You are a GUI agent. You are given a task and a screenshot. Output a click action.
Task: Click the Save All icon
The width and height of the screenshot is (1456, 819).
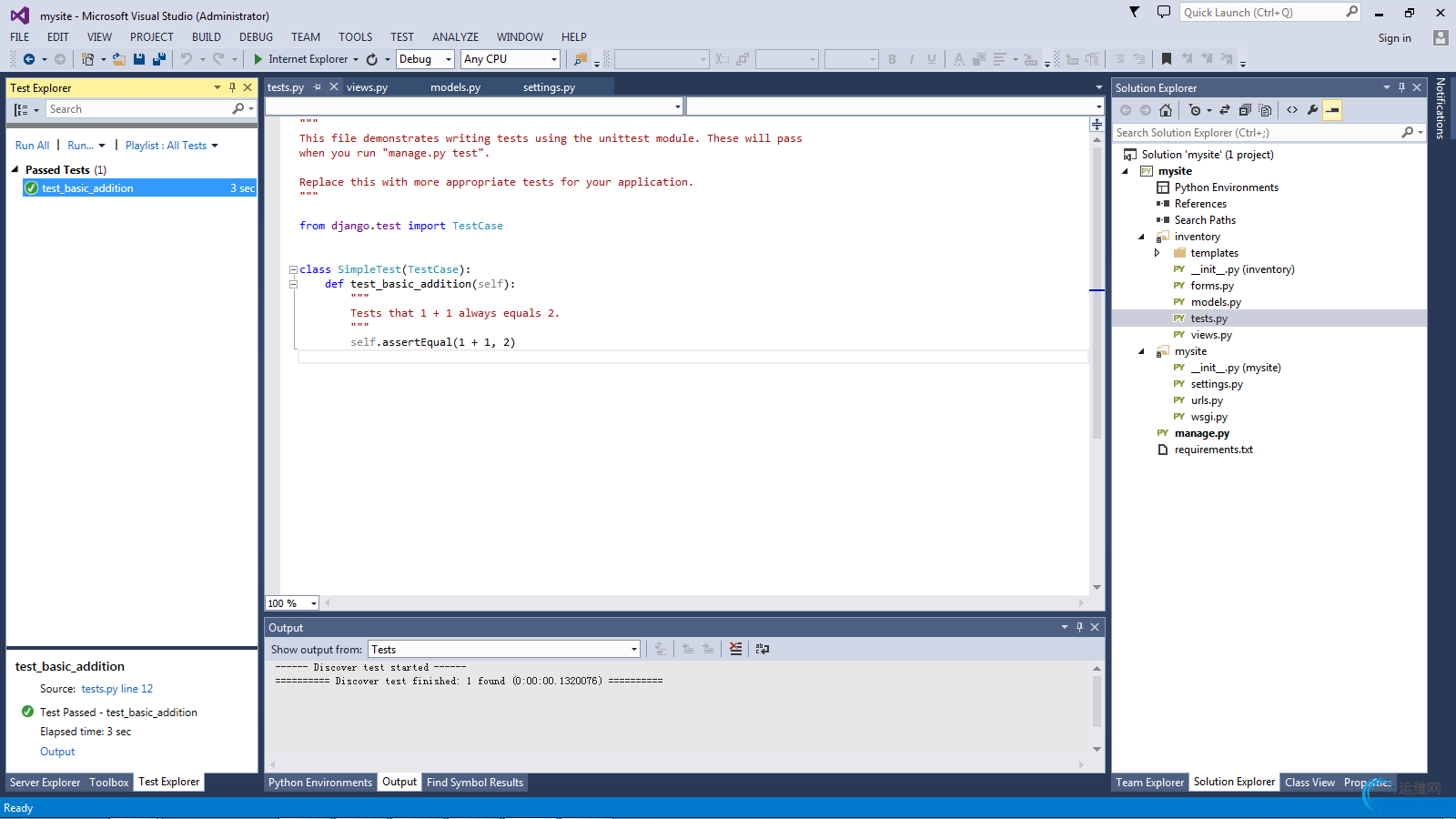click(159, 59)
